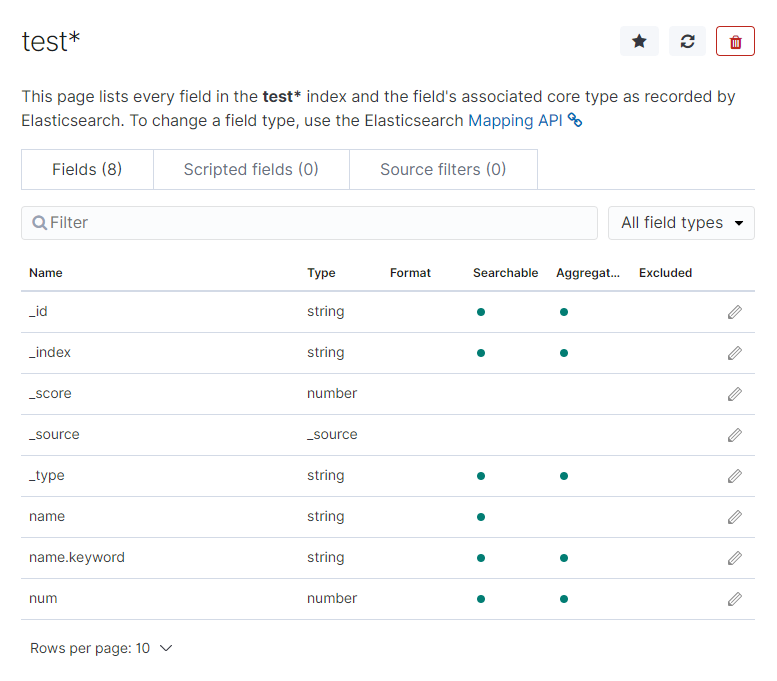Click the star to set the default index
Image resolution: width=777 pixels, height=681 pixels.
point(639,41)
